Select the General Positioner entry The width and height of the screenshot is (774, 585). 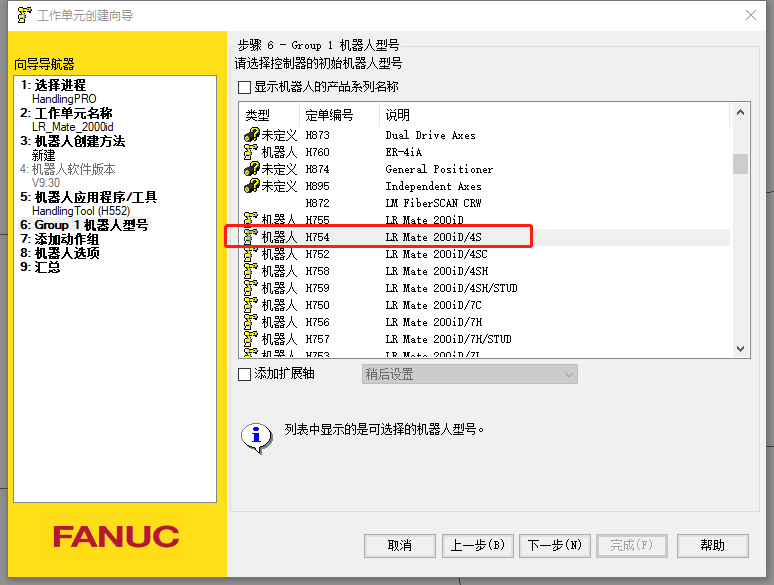coord(485,169)
